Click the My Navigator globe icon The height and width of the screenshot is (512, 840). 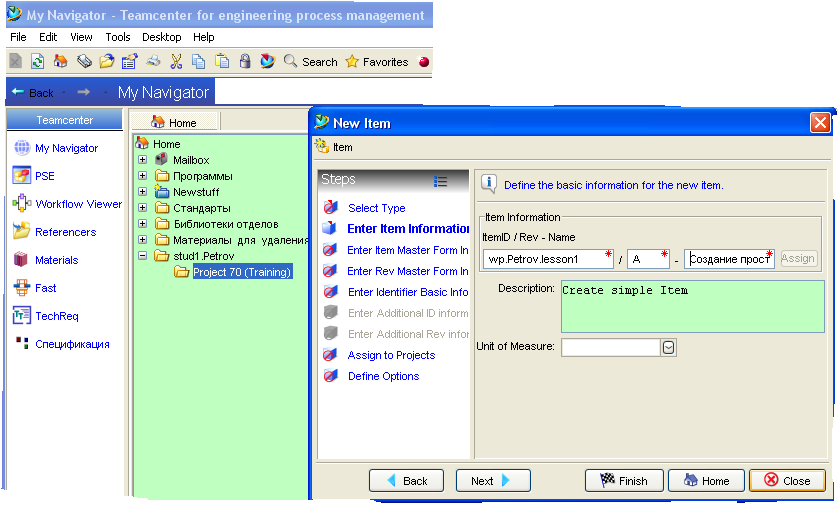click(22, 147)
